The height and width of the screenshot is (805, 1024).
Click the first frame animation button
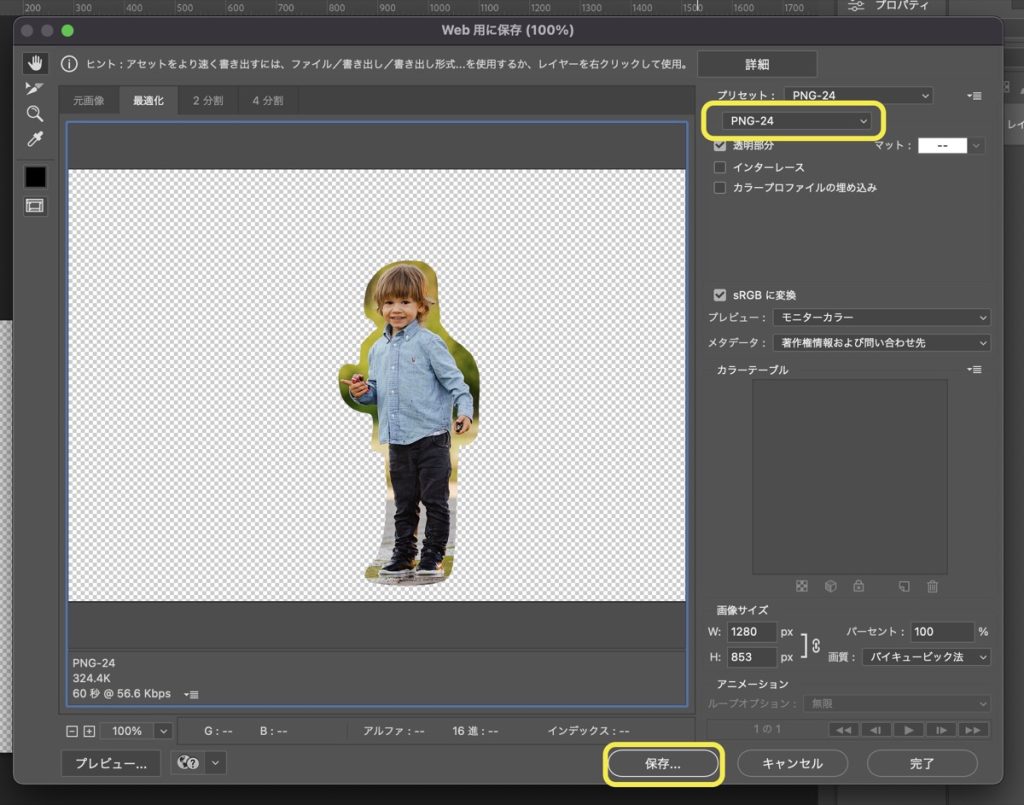coord(843,730)
